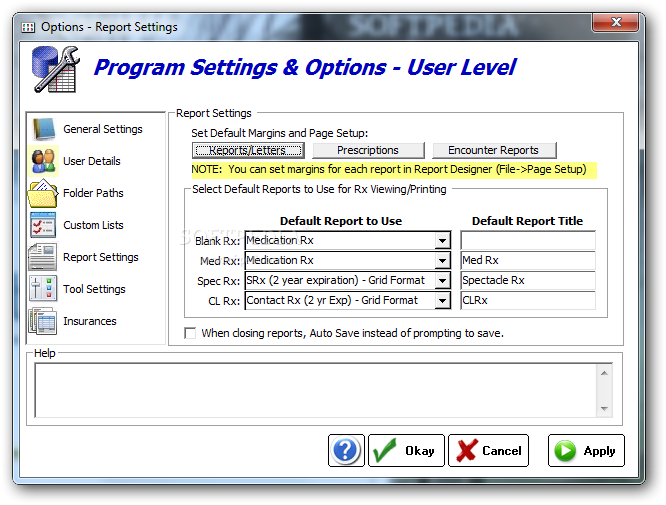The width and height of the screenshot is (666, 505).
Task: Go to Custom Lists section
Action: 93,225
